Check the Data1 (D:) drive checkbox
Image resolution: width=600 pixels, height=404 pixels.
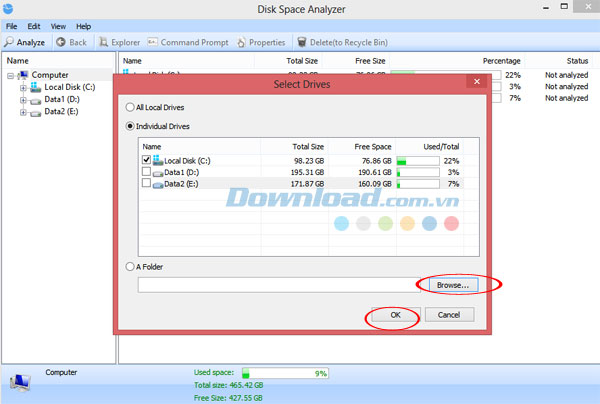[x=147, y=172]
